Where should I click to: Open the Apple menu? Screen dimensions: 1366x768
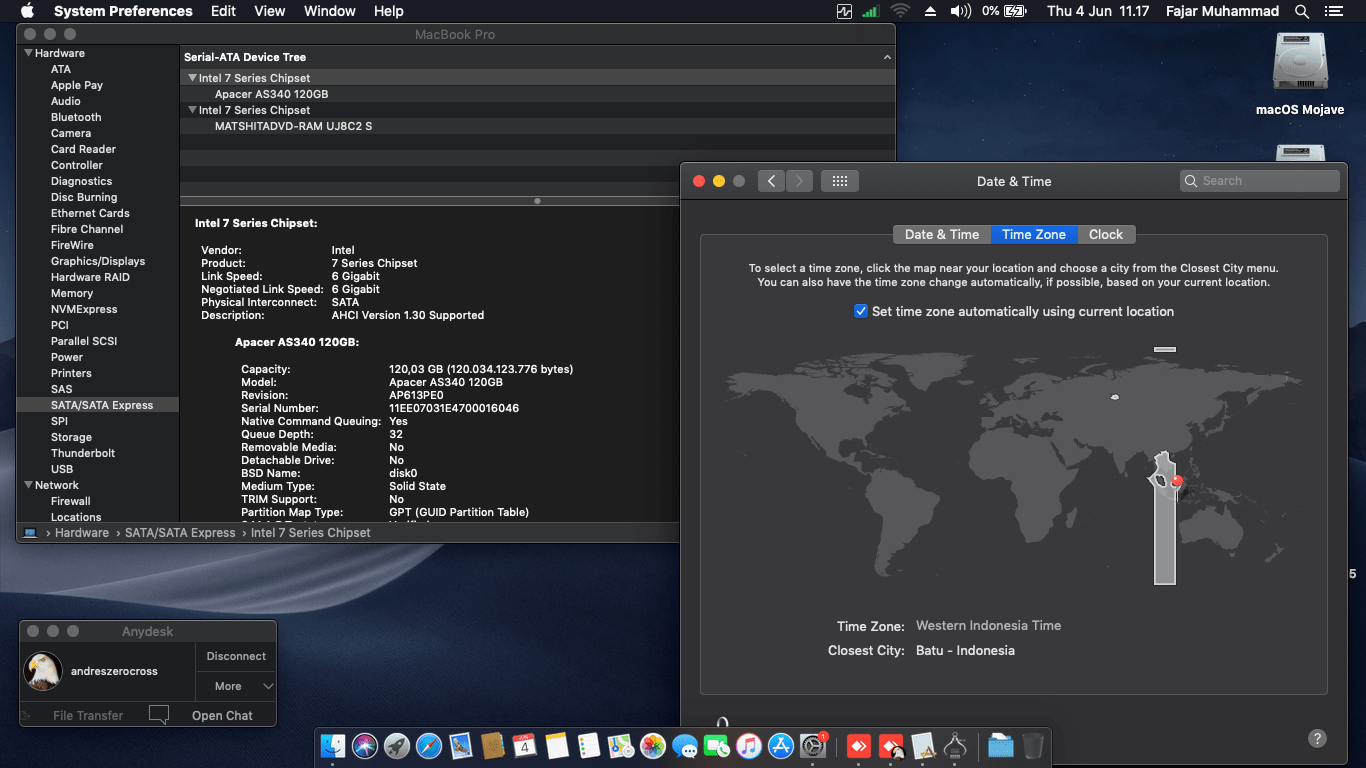(27, 12)
